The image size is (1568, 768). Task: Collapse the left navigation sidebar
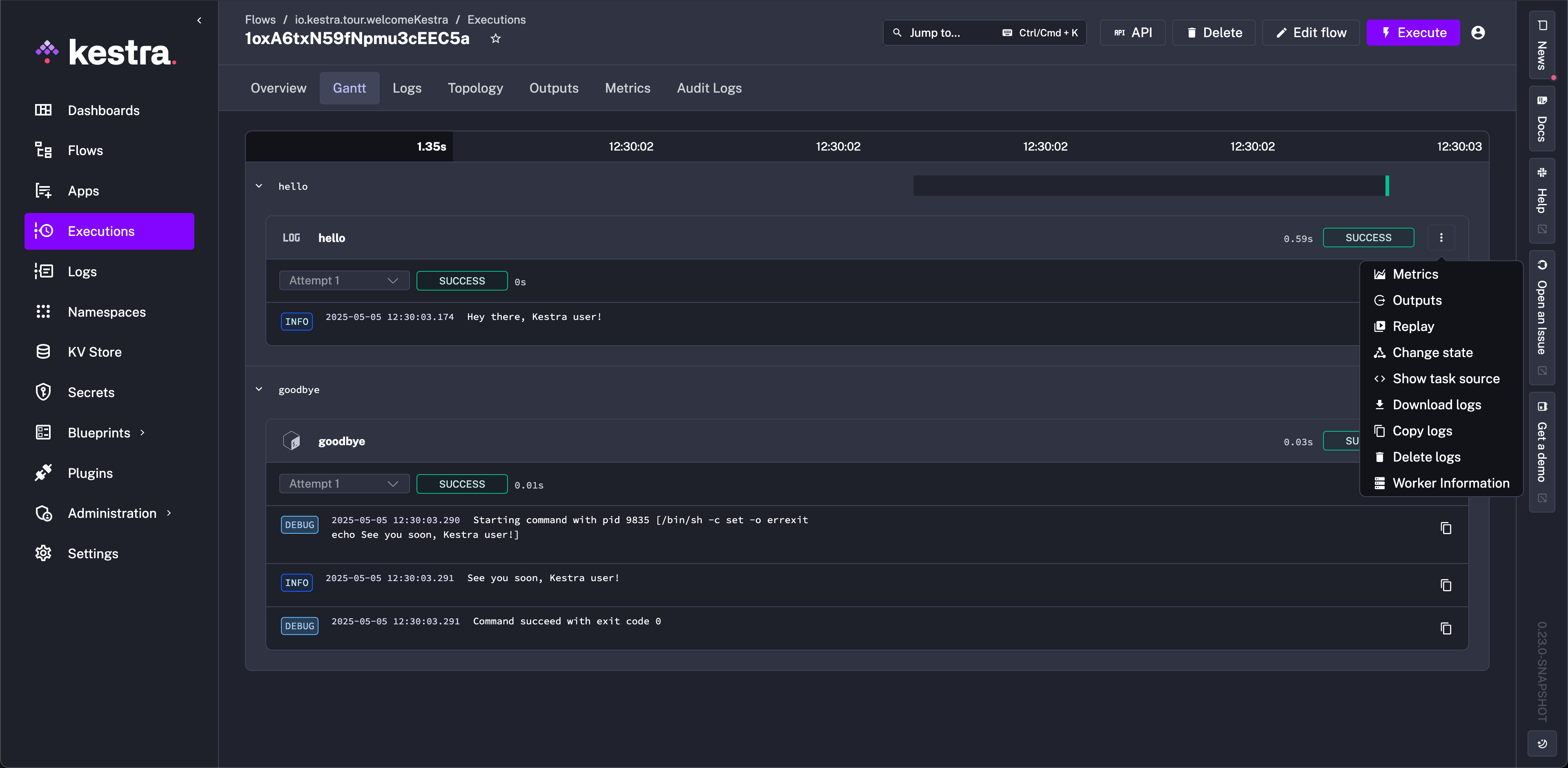click(x=199, y=20)
